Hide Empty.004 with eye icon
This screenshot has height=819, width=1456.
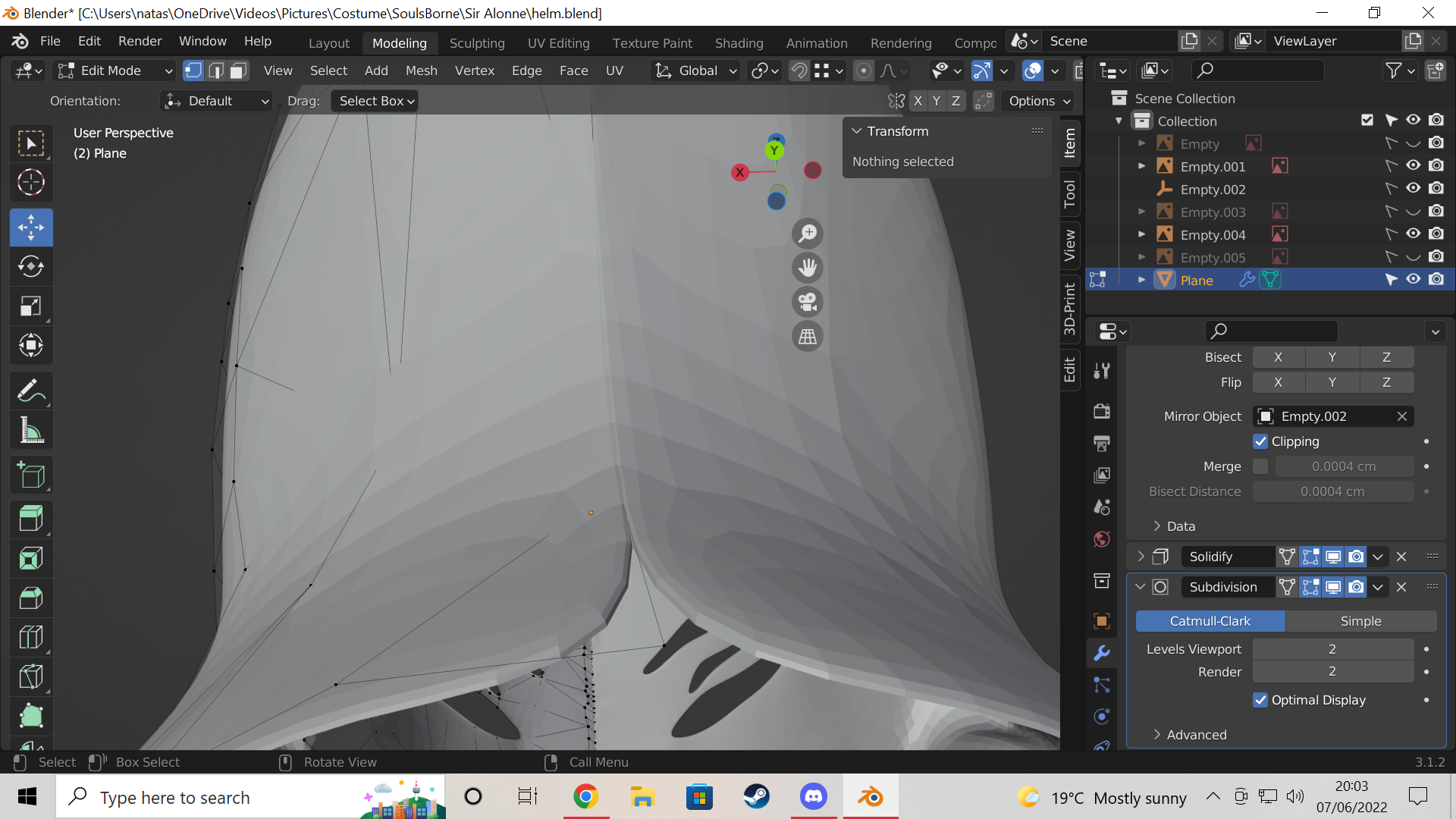pyautogui.click(x=1413, y=234)
